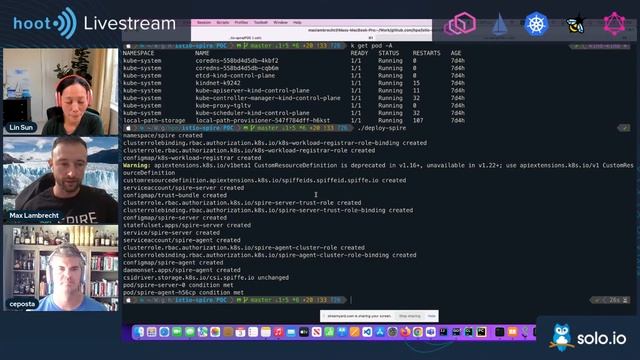Screen dimensions: 640x360
Task: Launch Visual Studio Code from the dock
Action: coord(367,332)
